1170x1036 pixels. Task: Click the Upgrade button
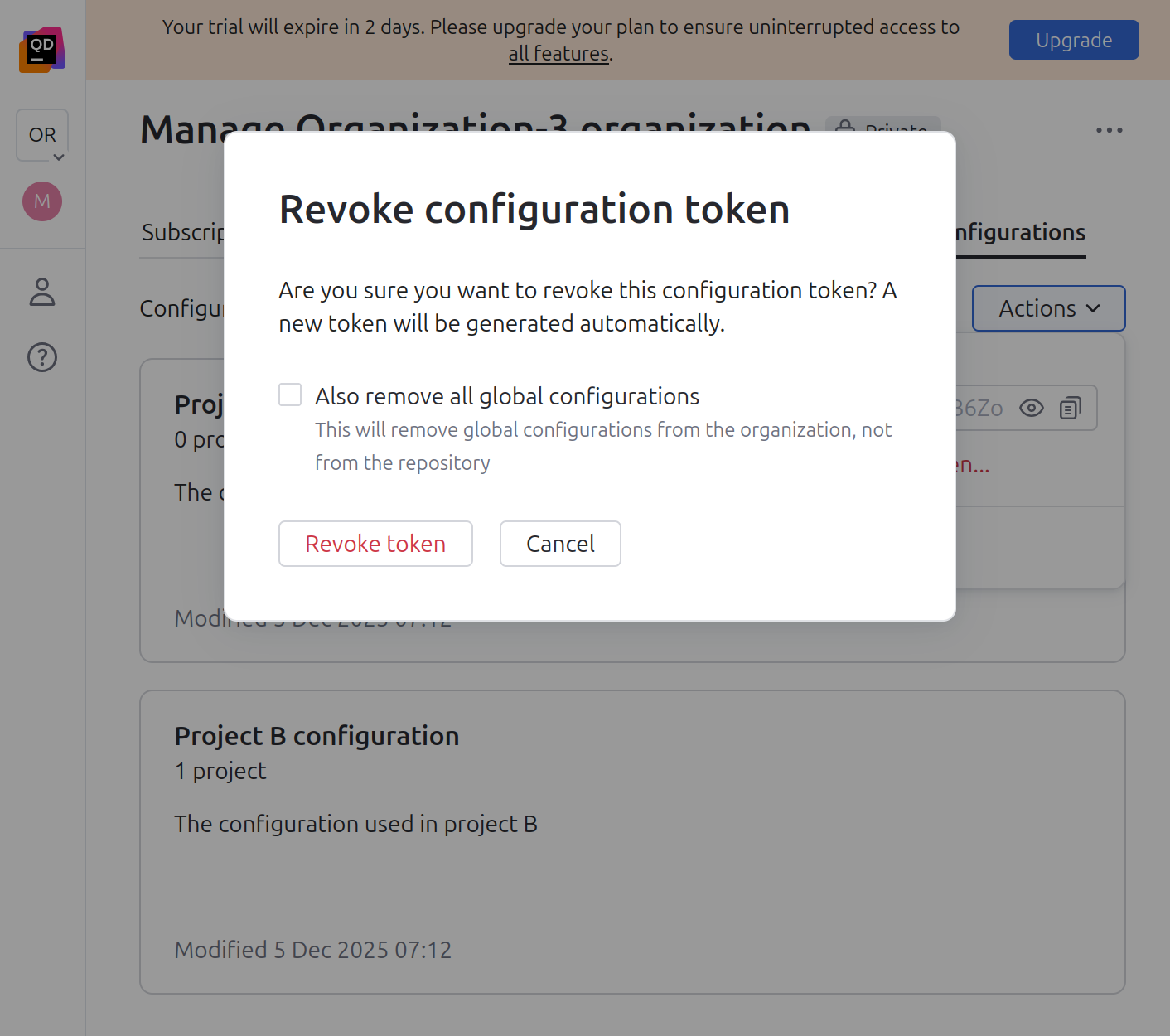coord(1073,39)
